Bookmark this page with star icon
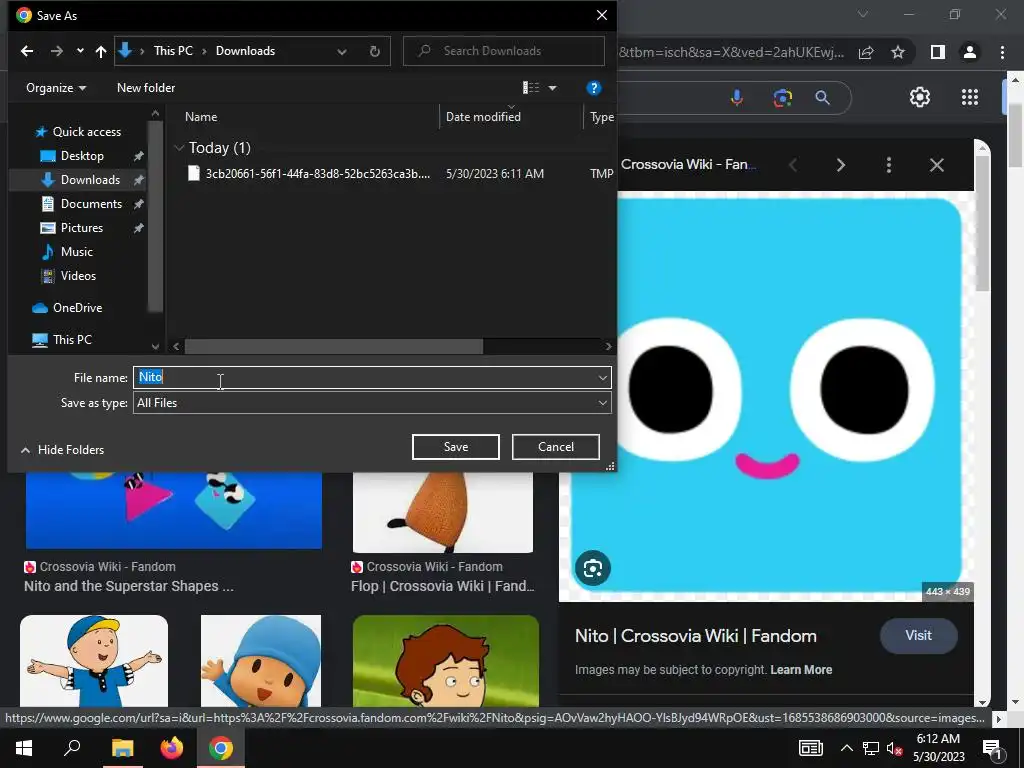1024x768 pixels. 898,52
